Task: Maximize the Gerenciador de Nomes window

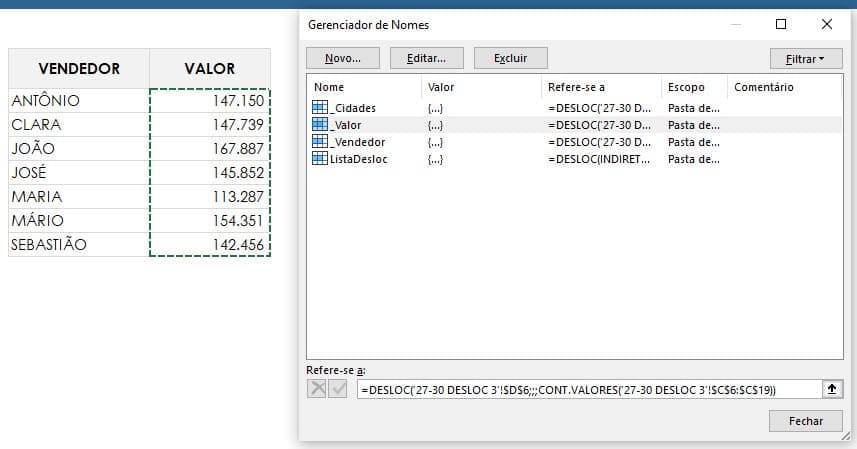Action: [781, 25]
